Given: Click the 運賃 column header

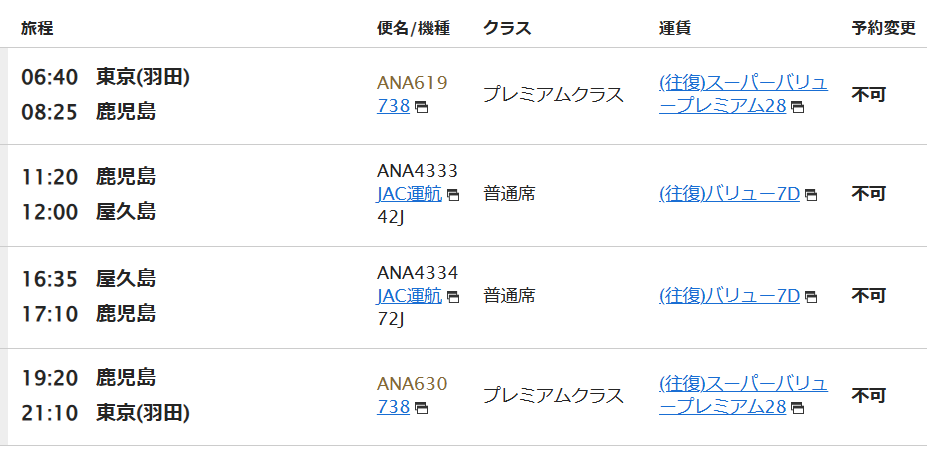Looking at the screenshot, I should (x=675, y=28).
